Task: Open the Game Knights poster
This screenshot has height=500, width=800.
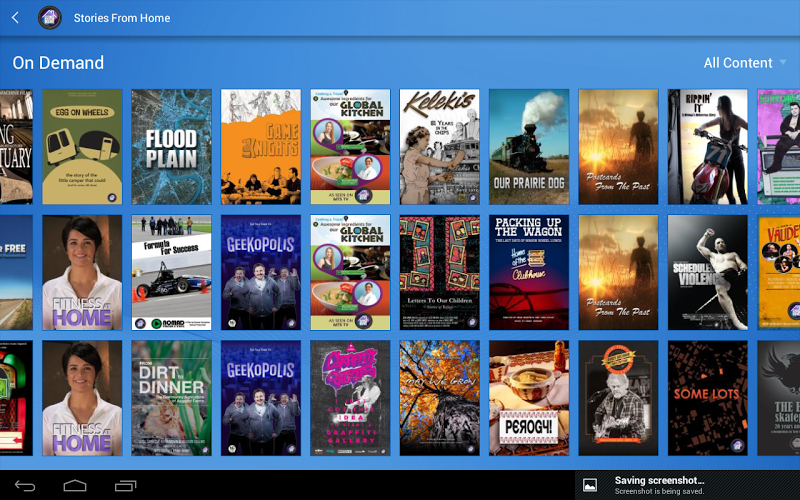Action: pyautogui.click(x=260, y=147)
